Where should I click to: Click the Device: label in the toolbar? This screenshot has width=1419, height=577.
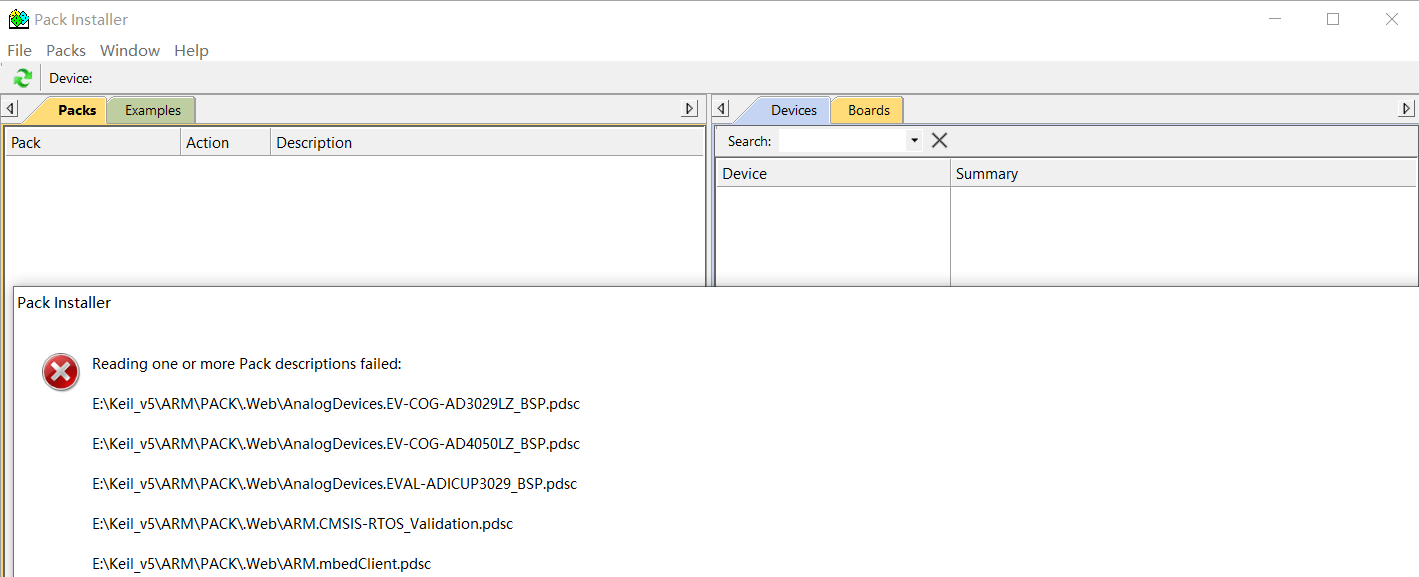pyautogui.click(x=70, y=78)
